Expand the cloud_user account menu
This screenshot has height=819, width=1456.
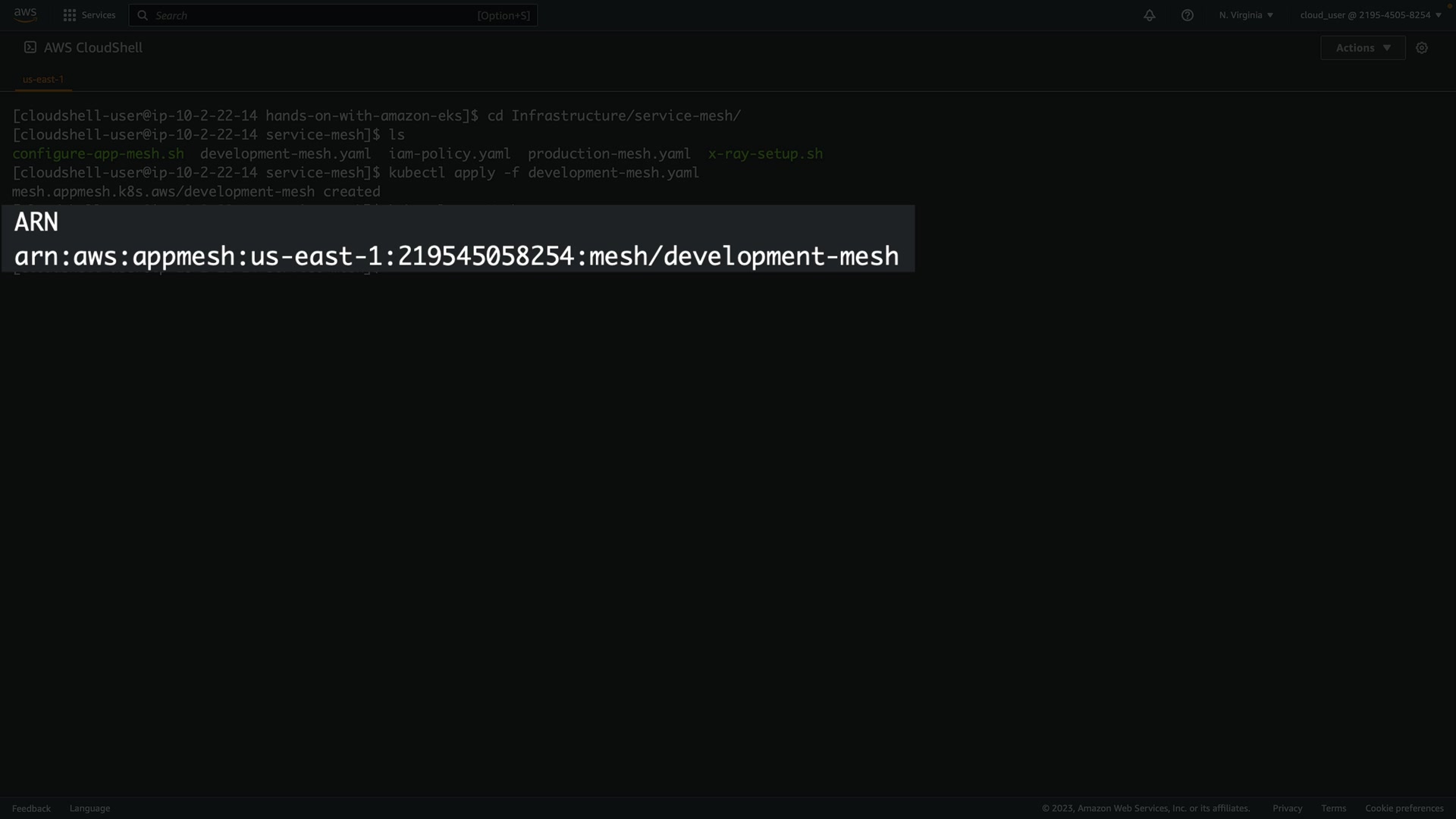(x=1370, y=15)
